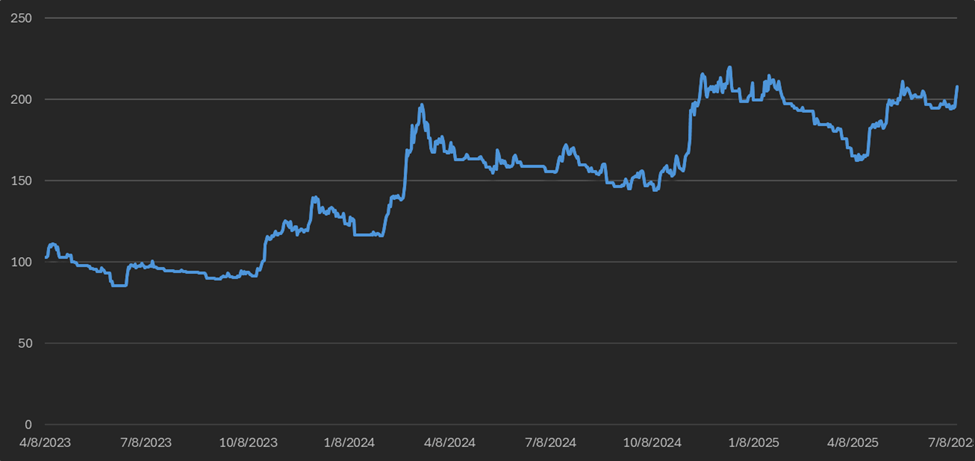975x461 pixels.
Task: Click the 200 y-axis label
Action: pos(21,100)
